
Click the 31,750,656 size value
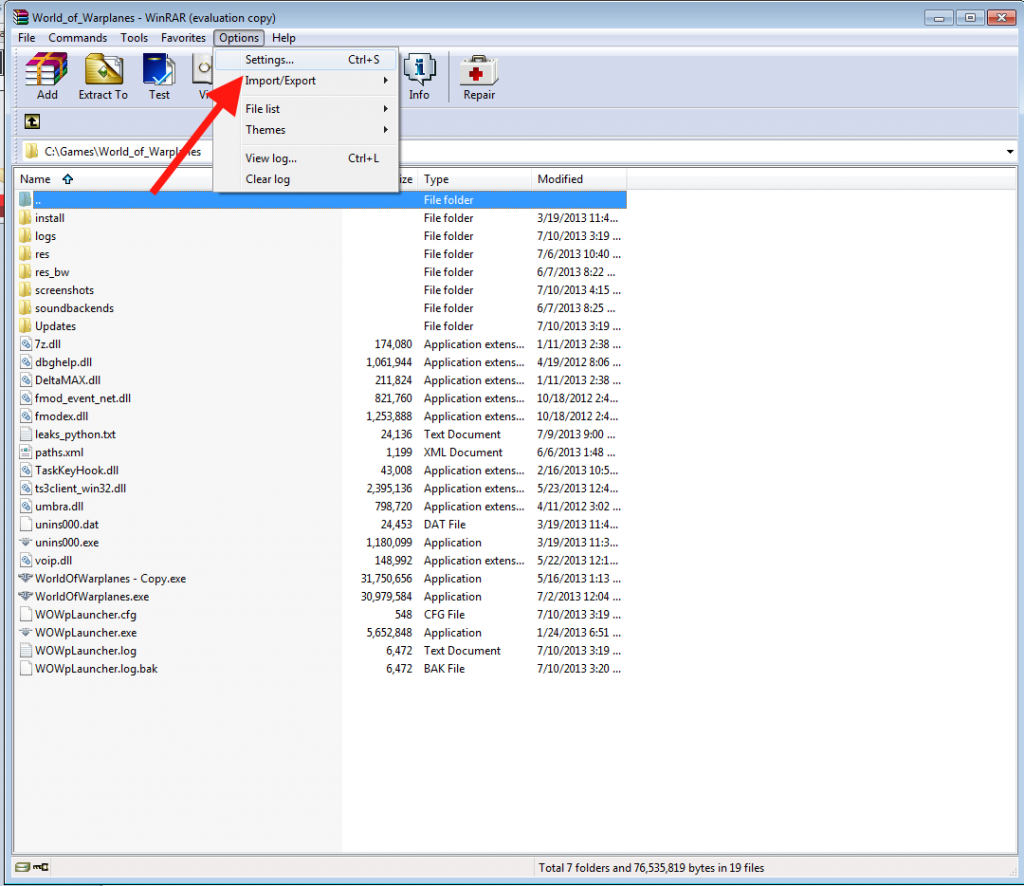[386, 578]
